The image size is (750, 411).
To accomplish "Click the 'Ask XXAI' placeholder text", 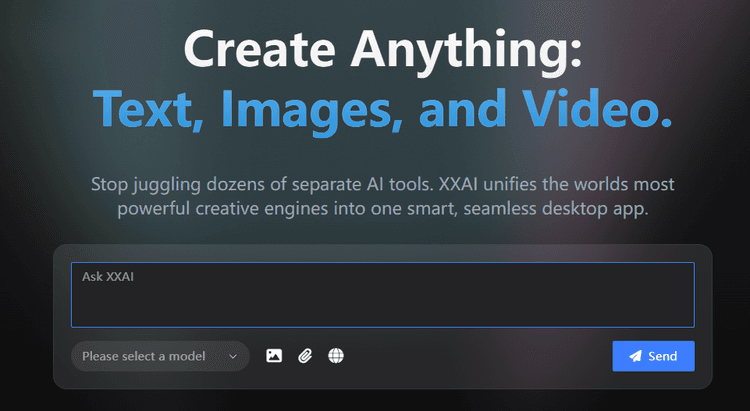I will pyautogui.click(x=108, y=277).
